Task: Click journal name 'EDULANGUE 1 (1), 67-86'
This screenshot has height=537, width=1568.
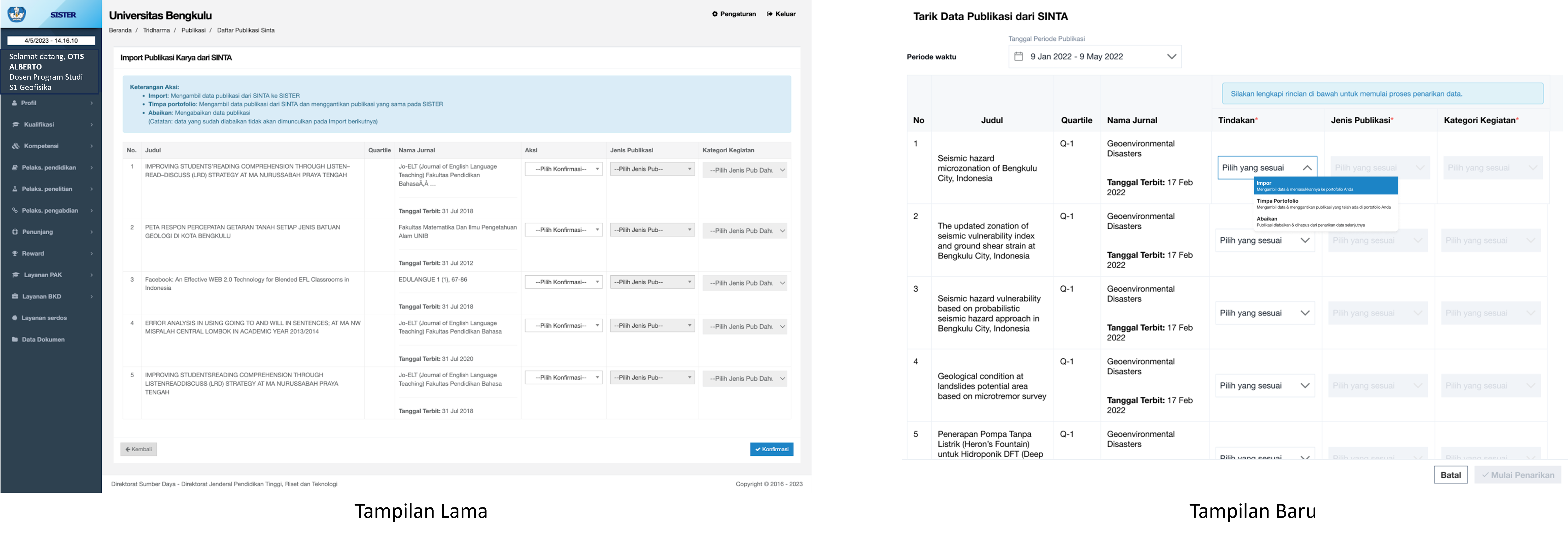Action: (x=433, y=280)
